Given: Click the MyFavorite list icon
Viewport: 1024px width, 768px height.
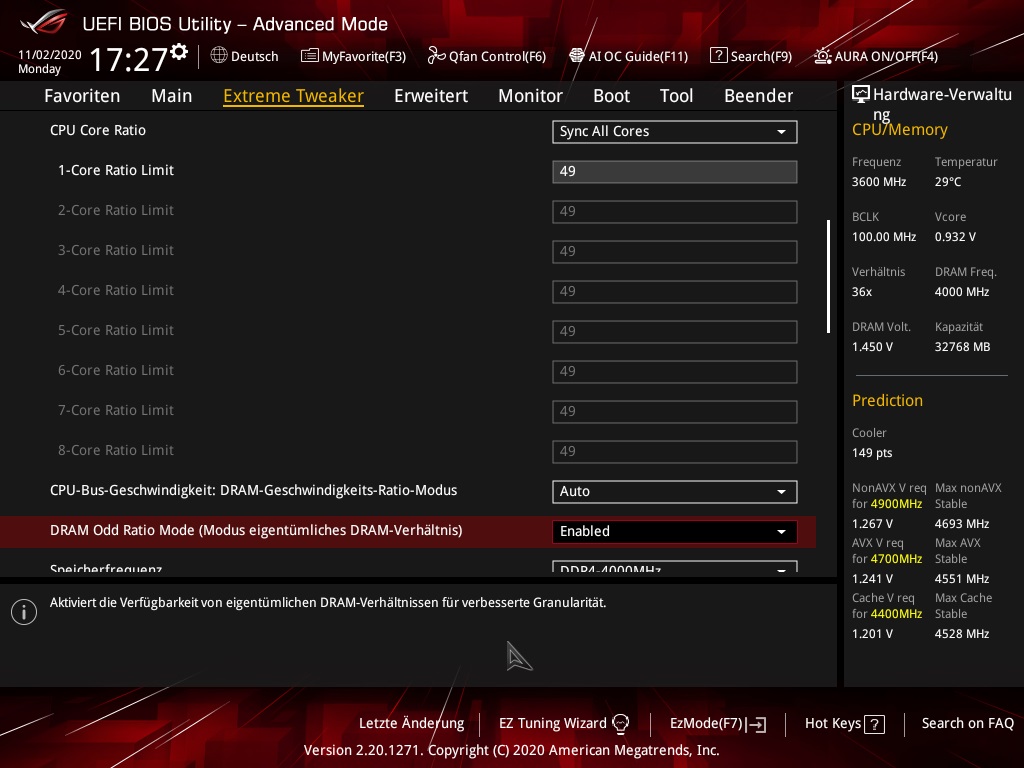Looking at the screenshot, I should 310,56.
